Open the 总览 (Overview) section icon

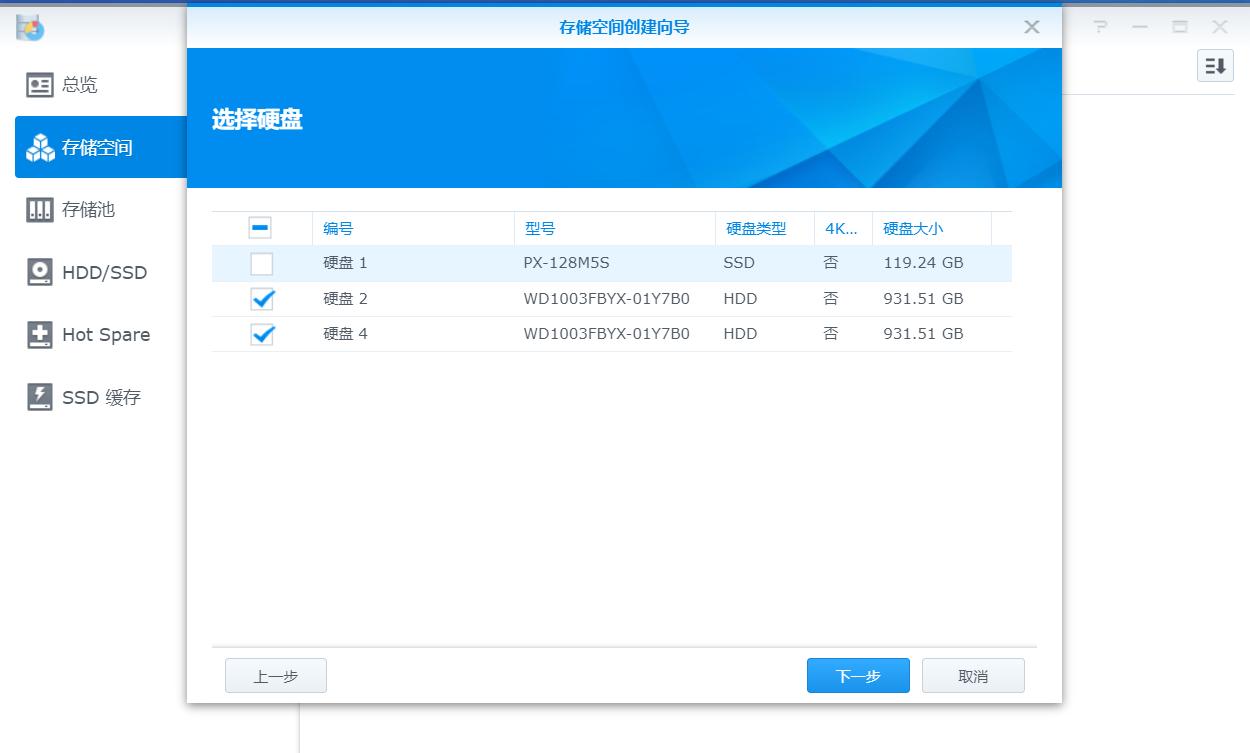[39, 84]
